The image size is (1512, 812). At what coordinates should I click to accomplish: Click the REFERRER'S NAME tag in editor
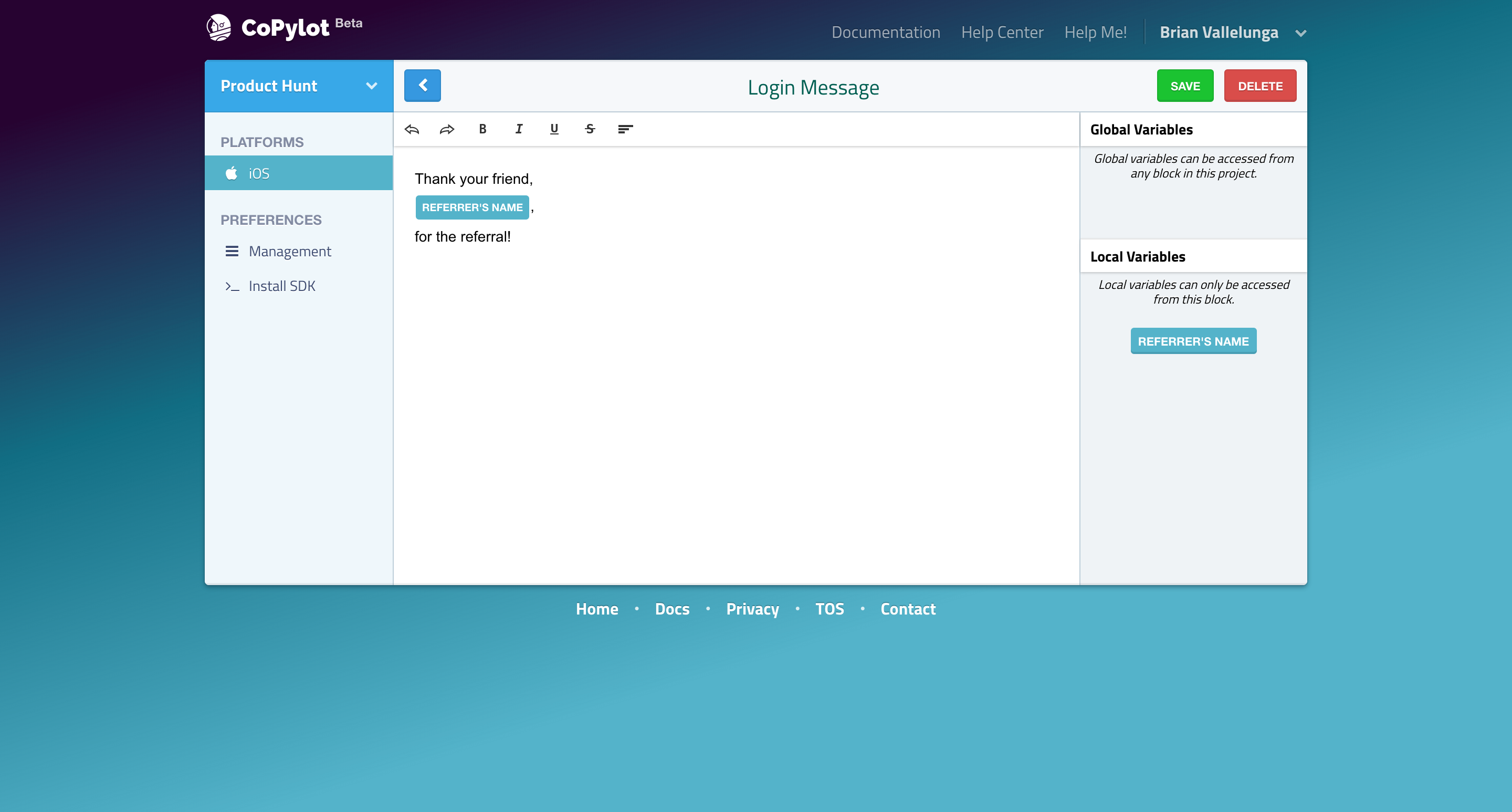472,207
